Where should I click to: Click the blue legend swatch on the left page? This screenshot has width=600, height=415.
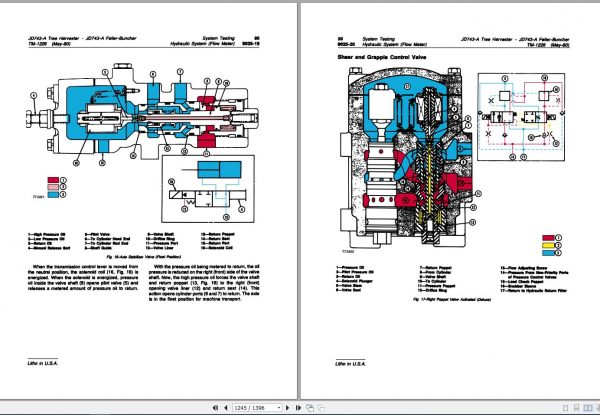coord(53,194)
